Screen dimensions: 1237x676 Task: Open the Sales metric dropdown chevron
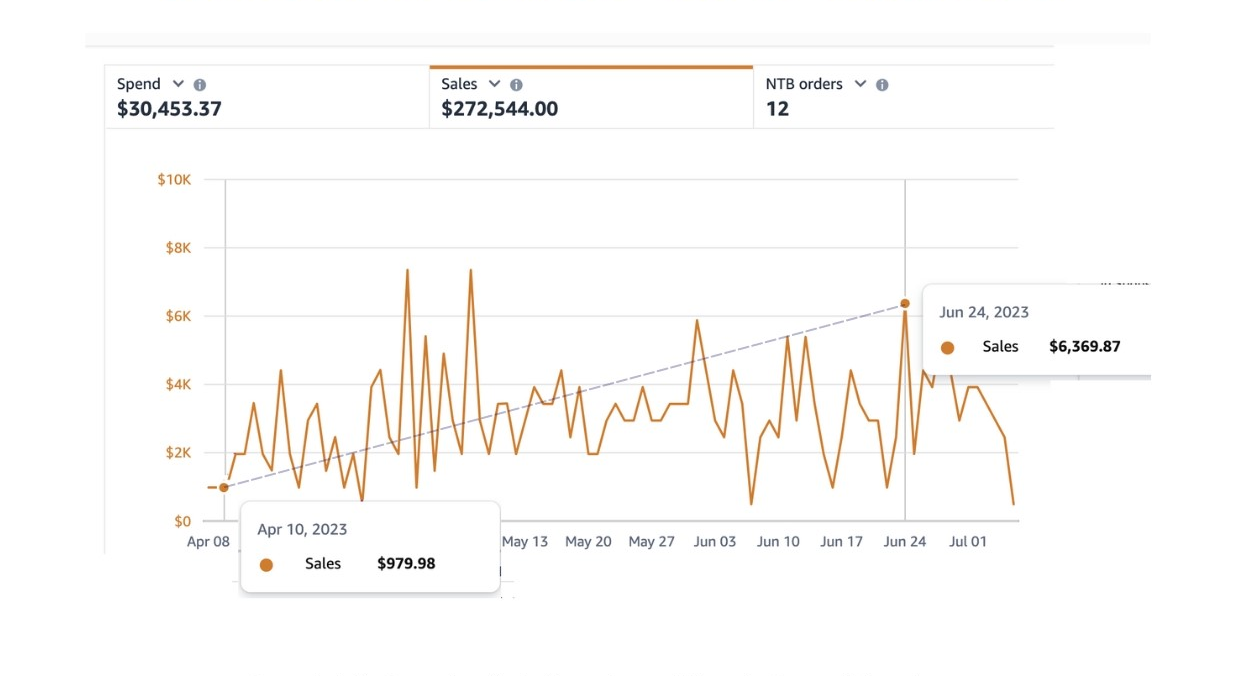(x=494, y=84)
